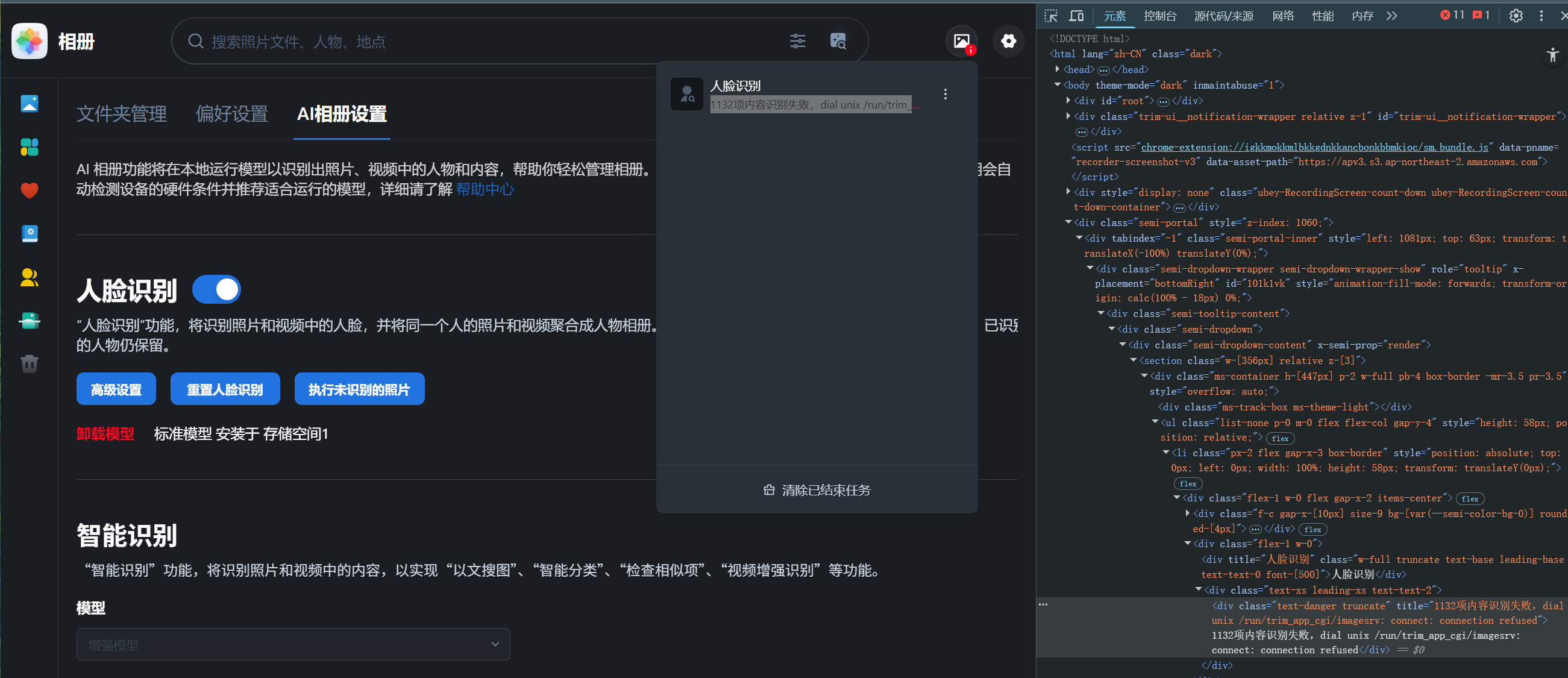This screenshot has width=1568, height=678.
Task: Click 执行未识别的照片 button
Action: coord(359,389)
